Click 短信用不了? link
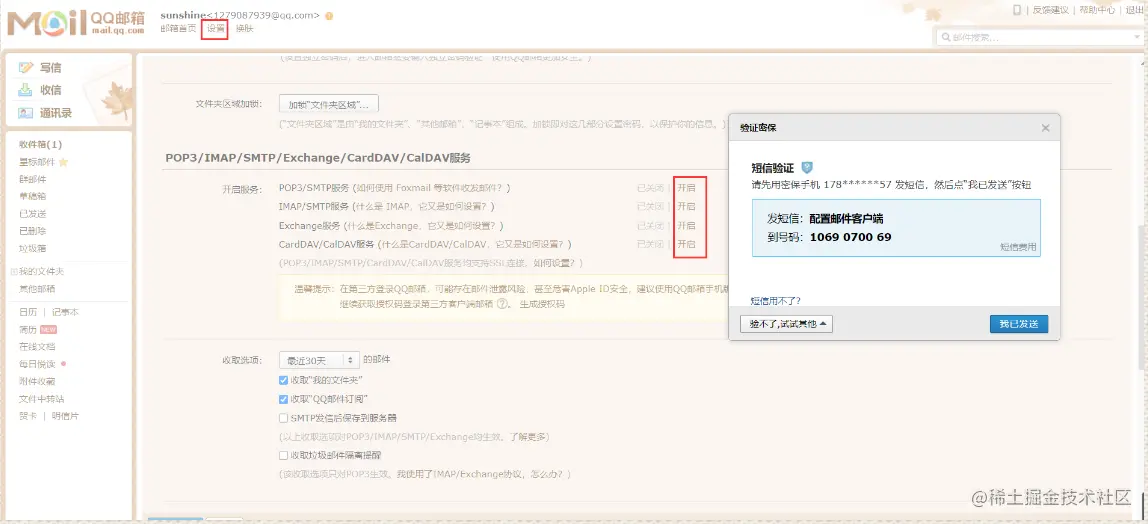The width and height of the screenshot is (1148, 524). pos(775,301)
